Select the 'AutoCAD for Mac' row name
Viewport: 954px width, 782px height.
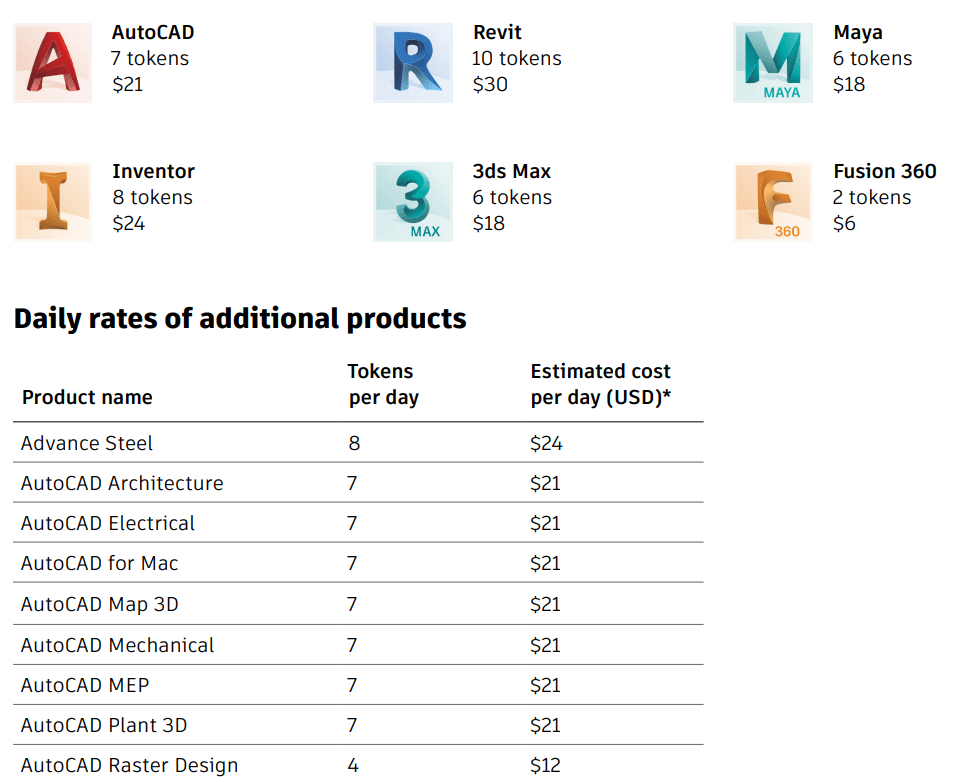(99, 564)
